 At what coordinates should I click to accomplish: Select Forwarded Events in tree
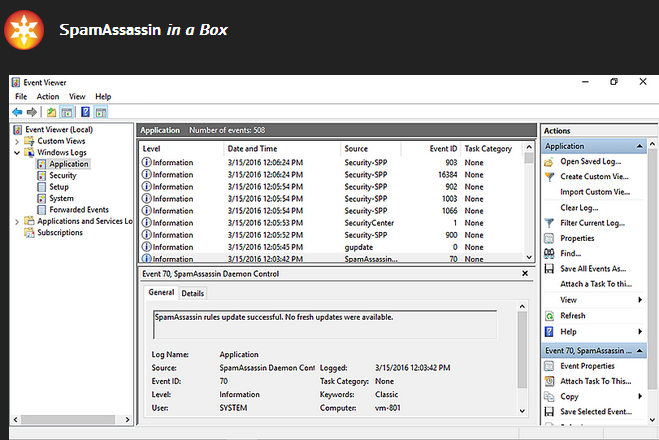point(79,210)
